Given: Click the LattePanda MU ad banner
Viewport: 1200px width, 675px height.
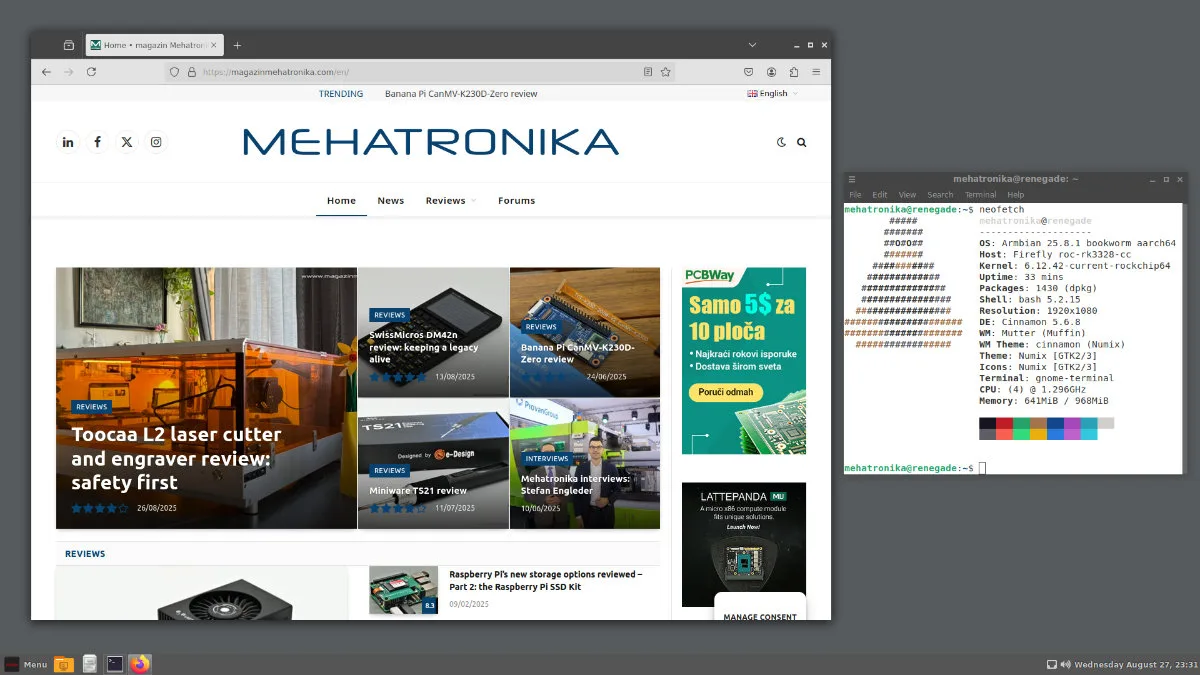Looking at the screenshot, I should click(744, 544).
